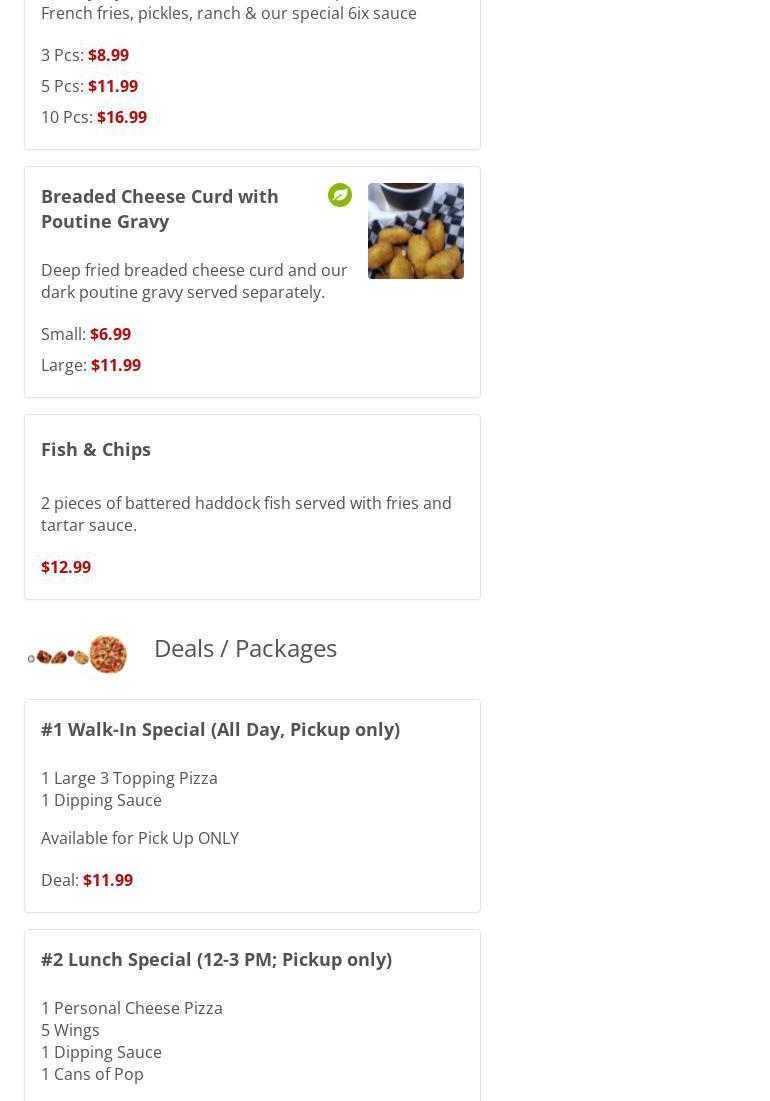
Task: Open the Fish & Chips item
Action: [x=96, y=449]
